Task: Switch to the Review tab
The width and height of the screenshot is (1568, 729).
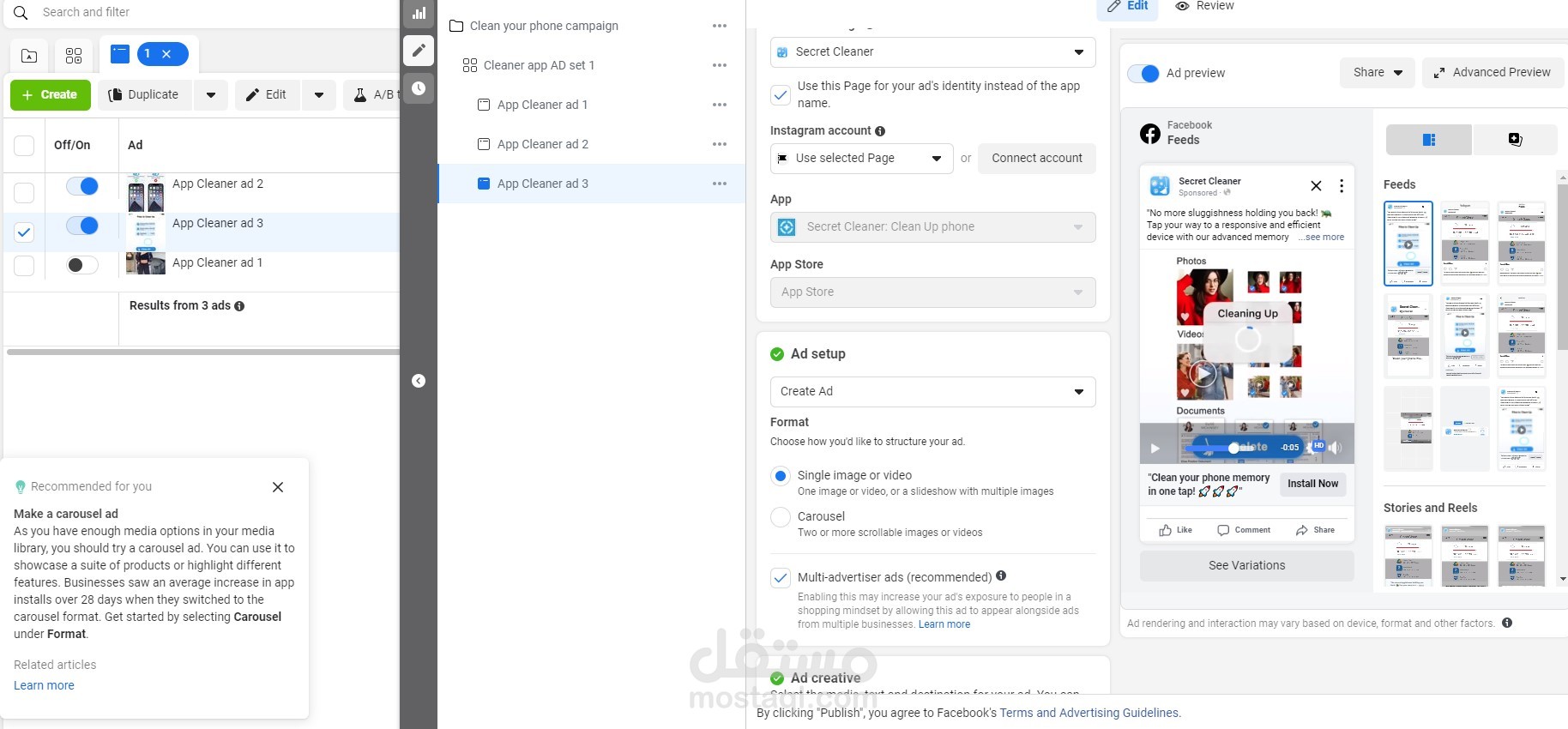Action: click(x=1205, y=7)
